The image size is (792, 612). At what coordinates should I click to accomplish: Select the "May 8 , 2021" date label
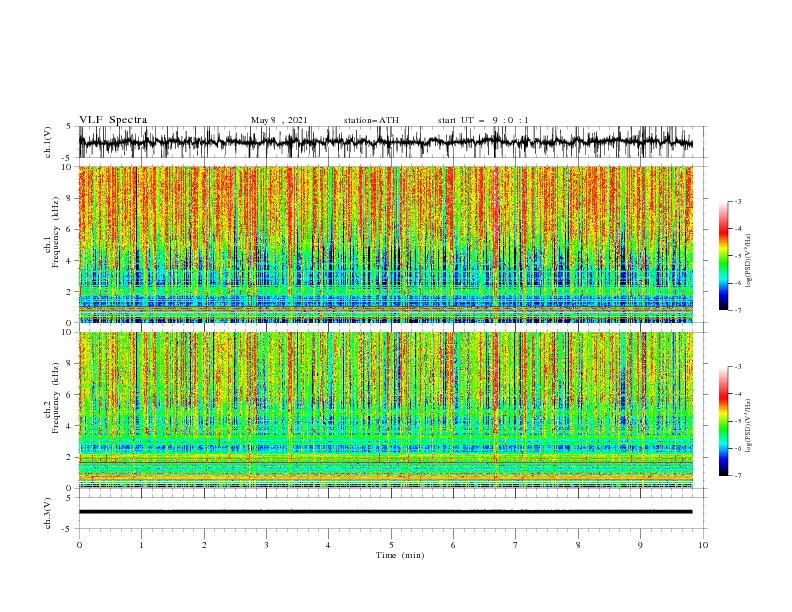pyautogui.click(x=279, y=120)
